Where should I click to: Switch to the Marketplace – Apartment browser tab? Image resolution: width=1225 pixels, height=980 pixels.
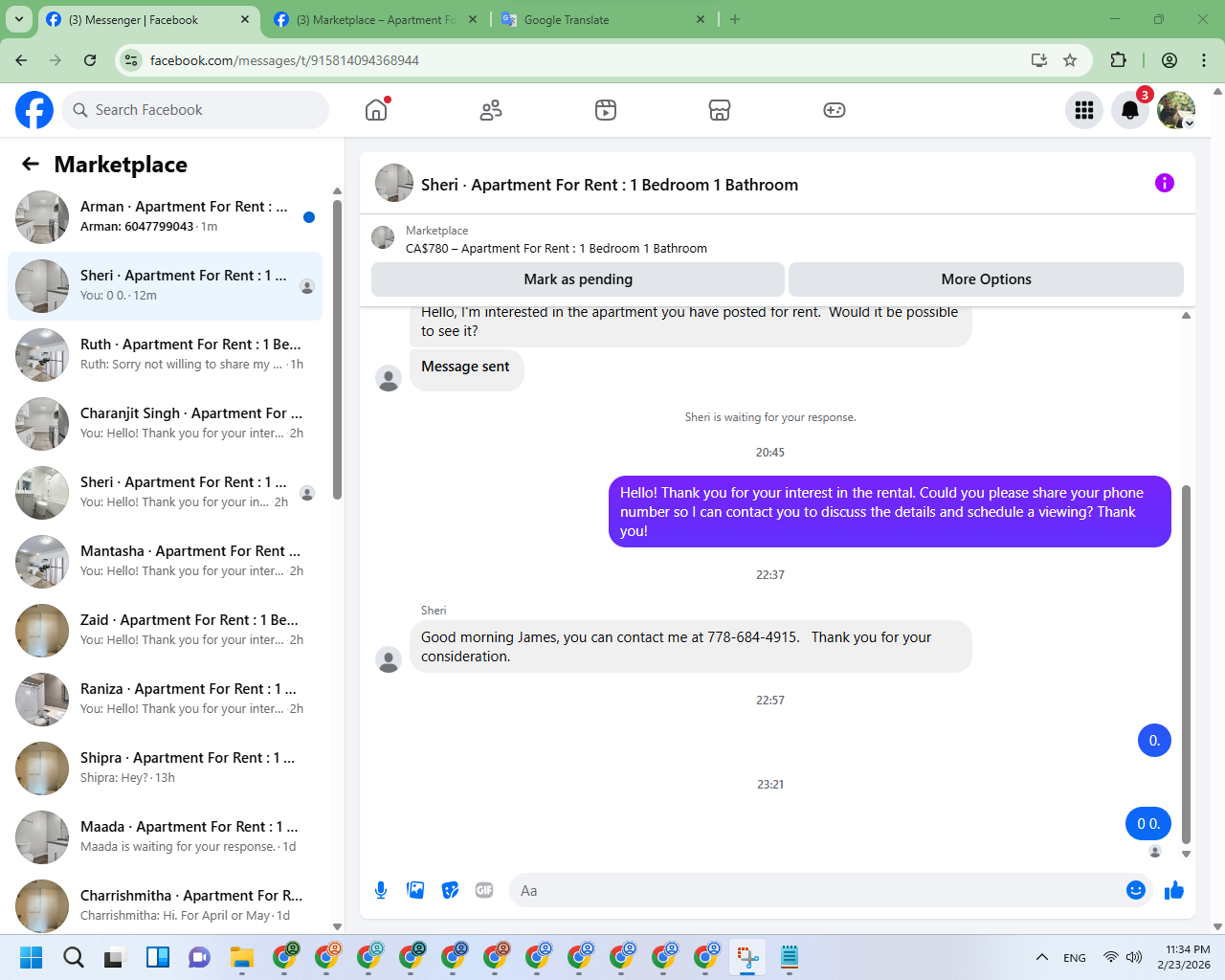click(x=376, y=19)
